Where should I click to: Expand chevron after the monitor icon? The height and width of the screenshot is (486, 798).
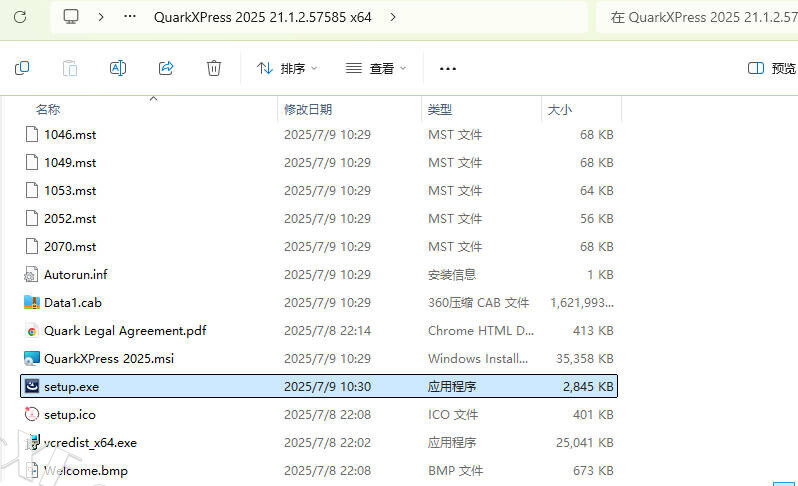pyautogui.click(x=101, y=17)
